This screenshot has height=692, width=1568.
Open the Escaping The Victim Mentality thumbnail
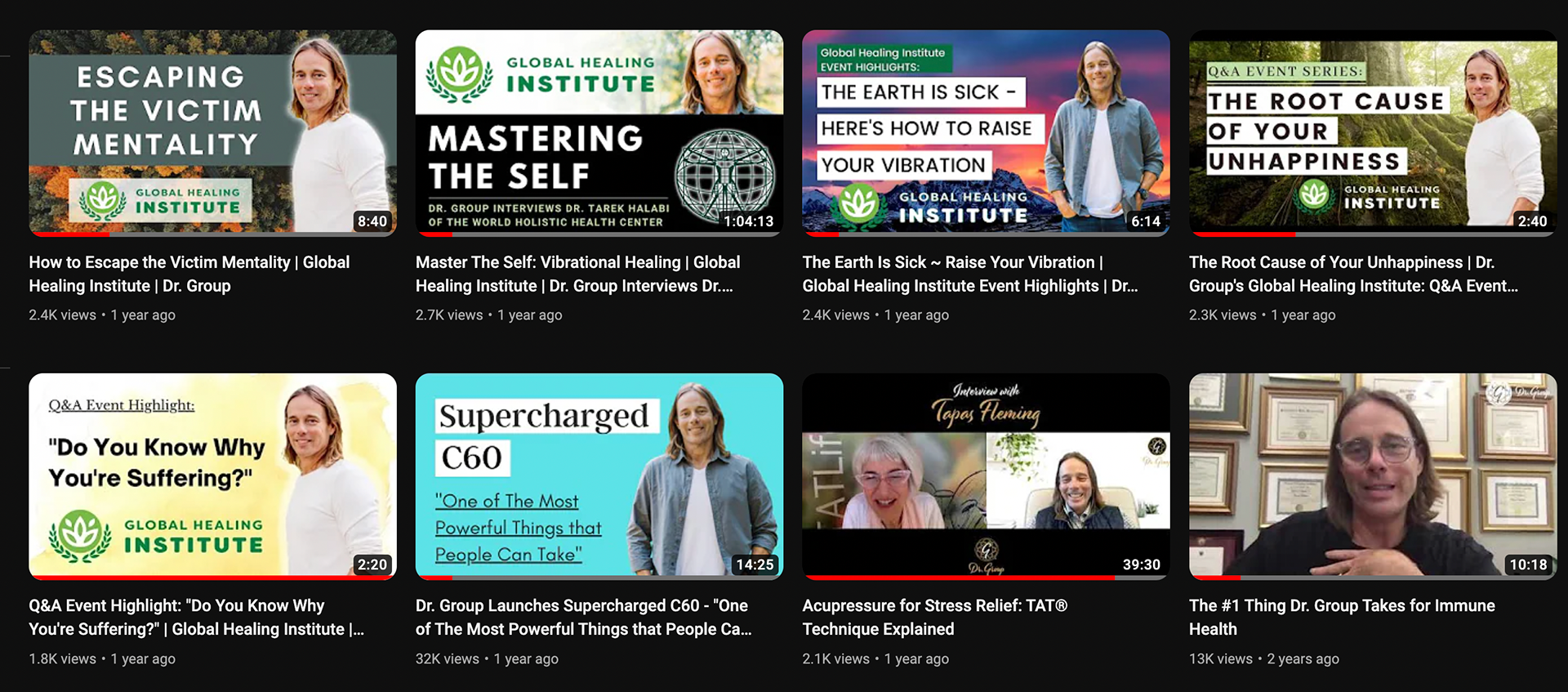(x=212, y=133)
